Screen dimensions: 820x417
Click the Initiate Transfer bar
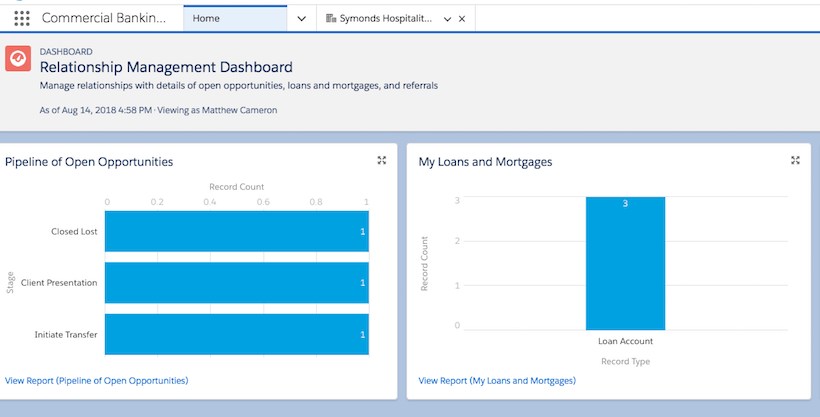coord(236,334)
